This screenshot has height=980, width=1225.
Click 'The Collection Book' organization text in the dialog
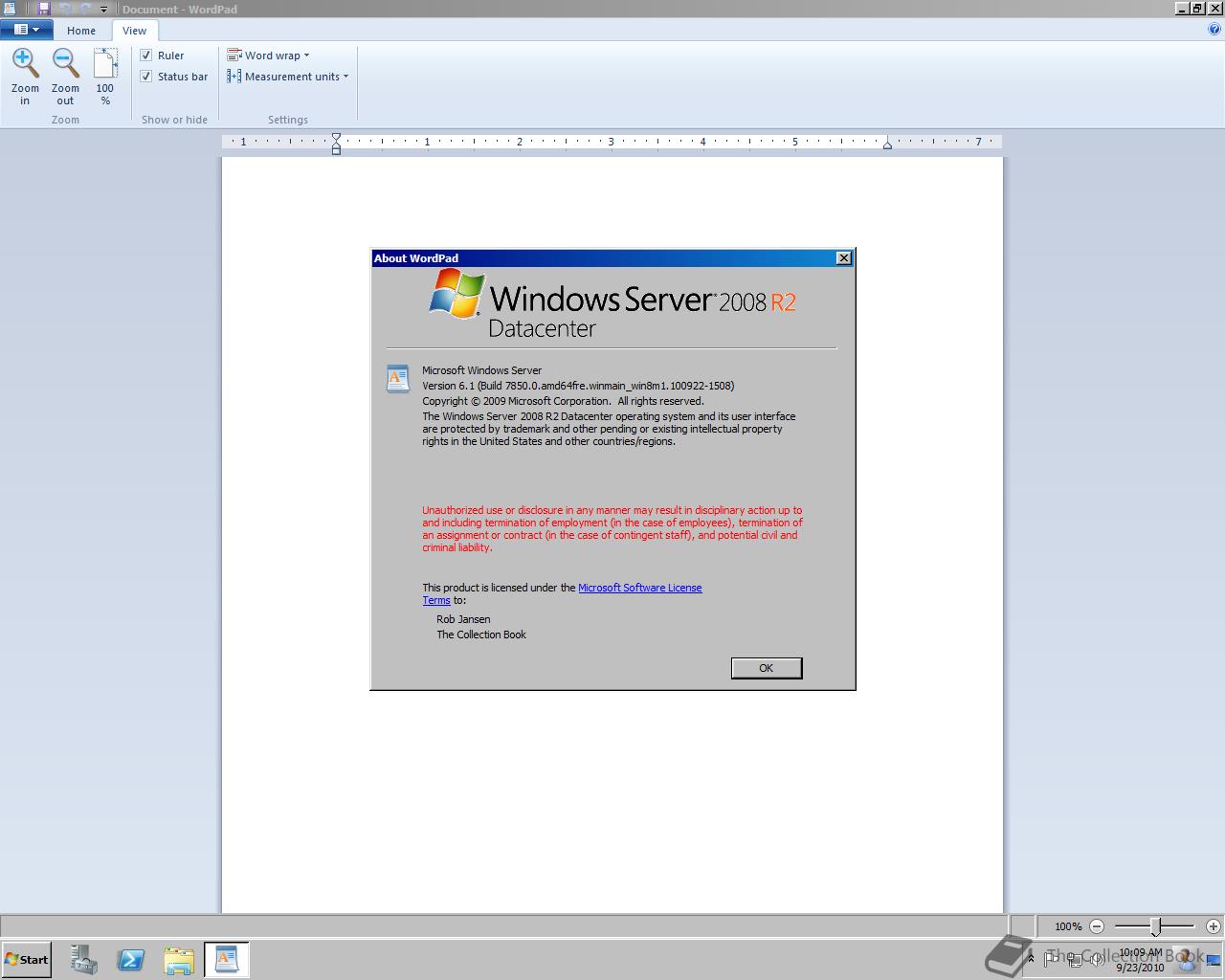(481, 635)
